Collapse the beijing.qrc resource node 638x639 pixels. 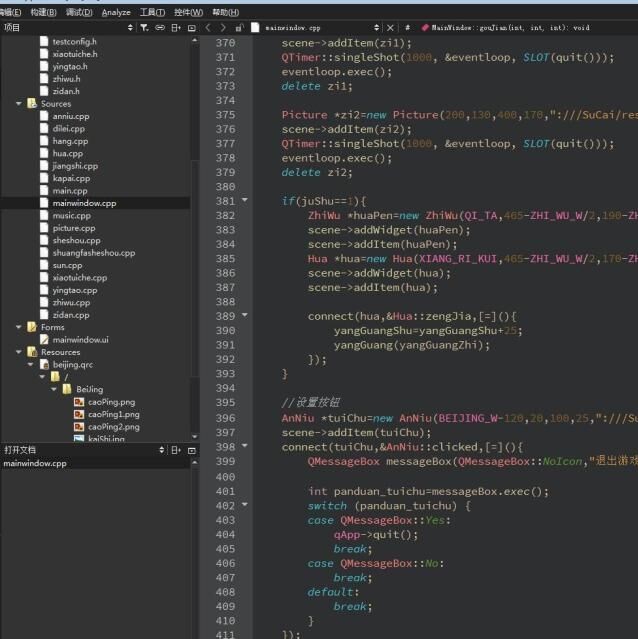(x=31, y=364)
